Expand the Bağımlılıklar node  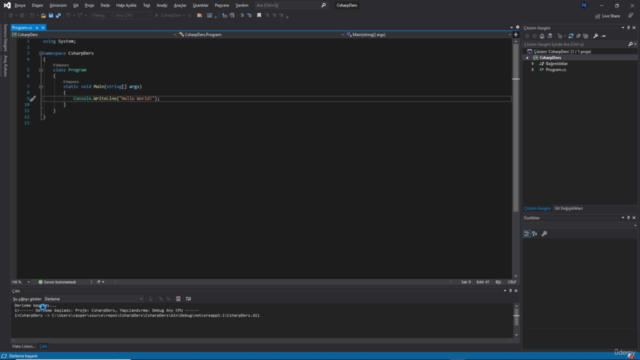point(533,64)
